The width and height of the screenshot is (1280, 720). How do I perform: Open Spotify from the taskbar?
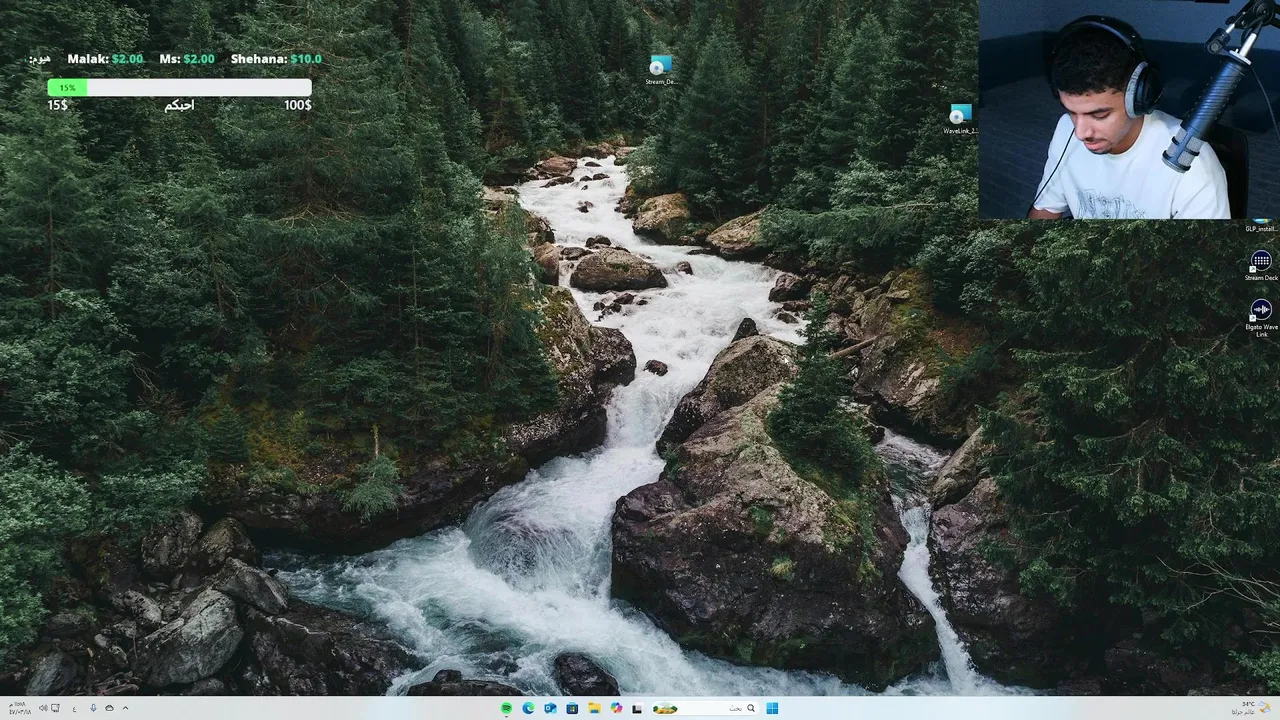(x=506, y=708)
